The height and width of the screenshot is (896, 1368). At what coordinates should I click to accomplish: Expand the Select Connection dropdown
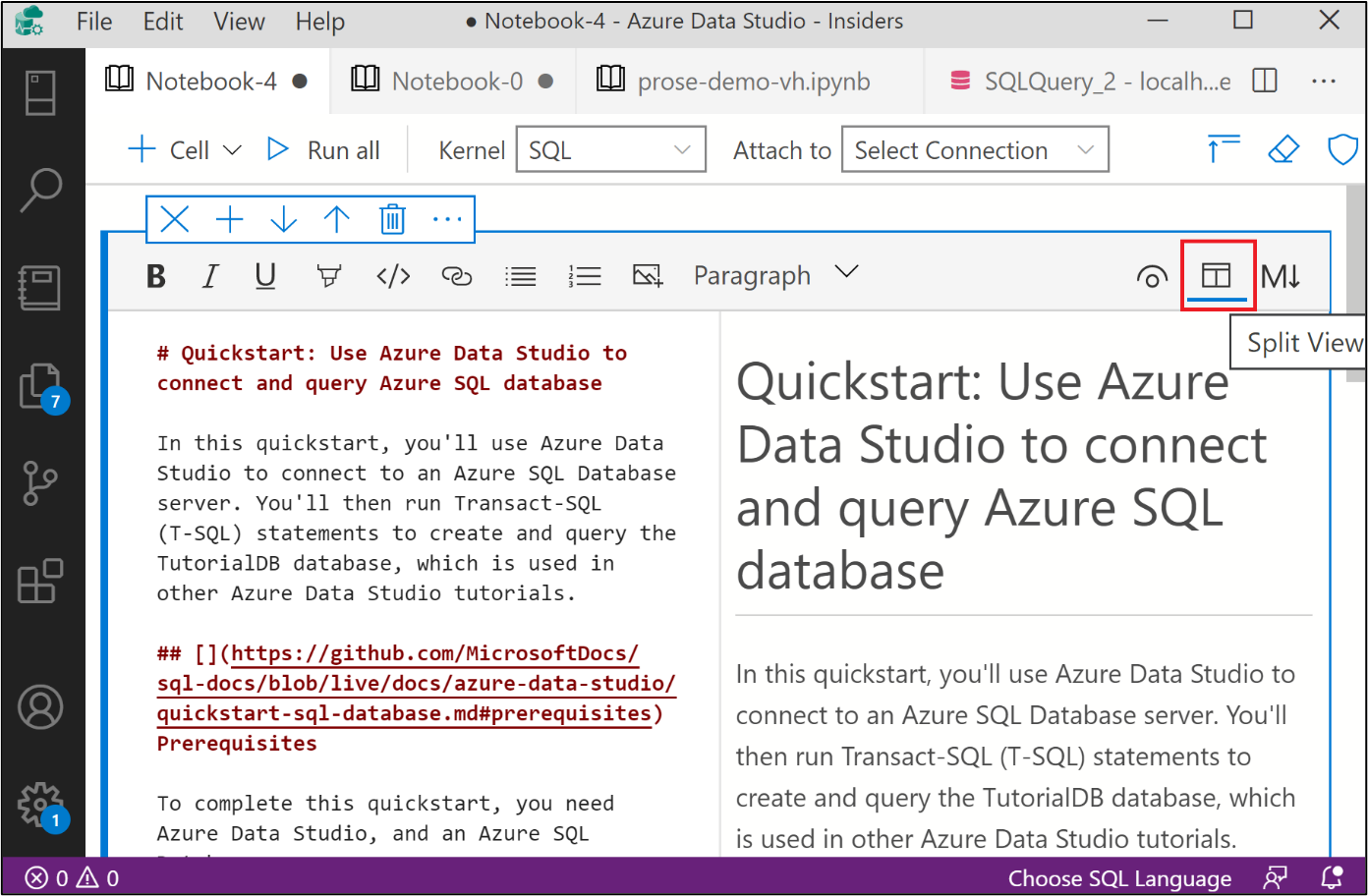[974, 150]
